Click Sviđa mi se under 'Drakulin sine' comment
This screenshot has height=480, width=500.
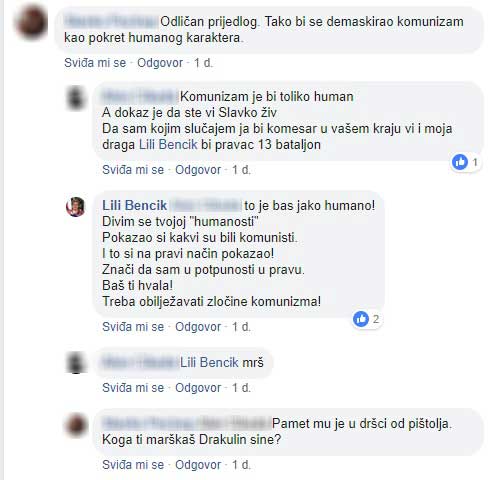click(x=133, y=465)
